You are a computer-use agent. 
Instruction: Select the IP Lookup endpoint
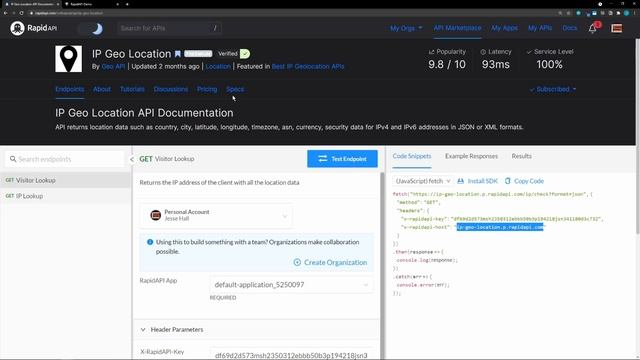pos(65,196)
